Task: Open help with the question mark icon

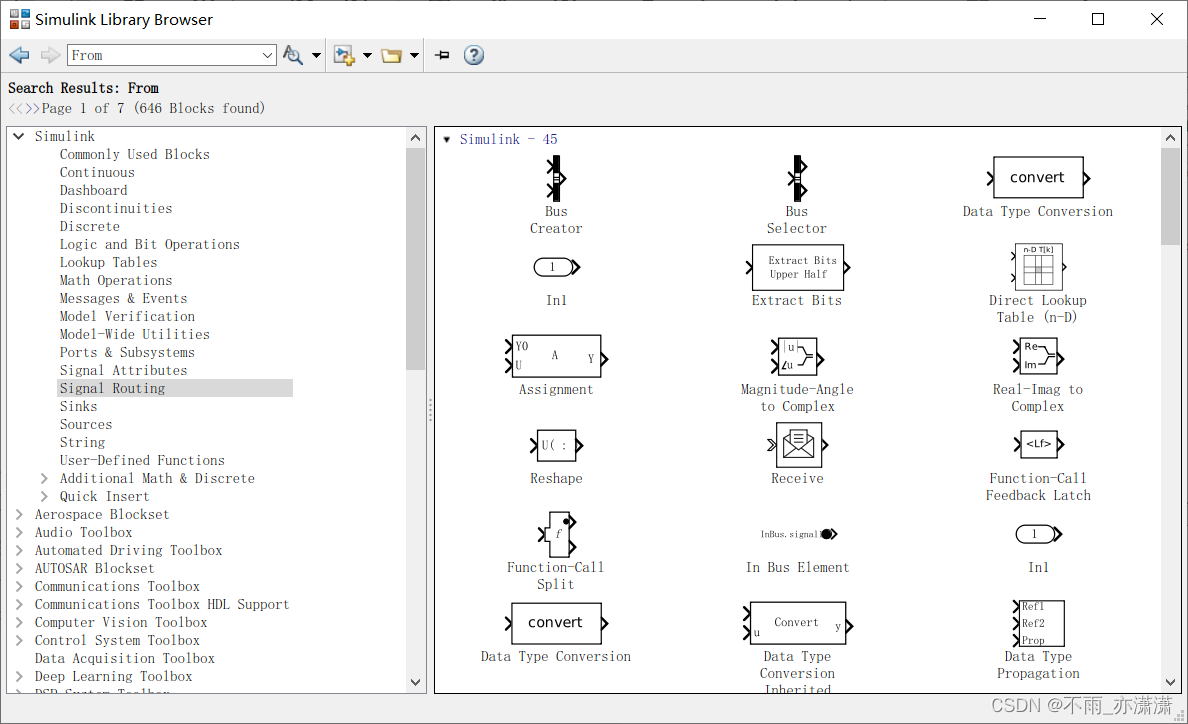Action: (x=474, y=55)
